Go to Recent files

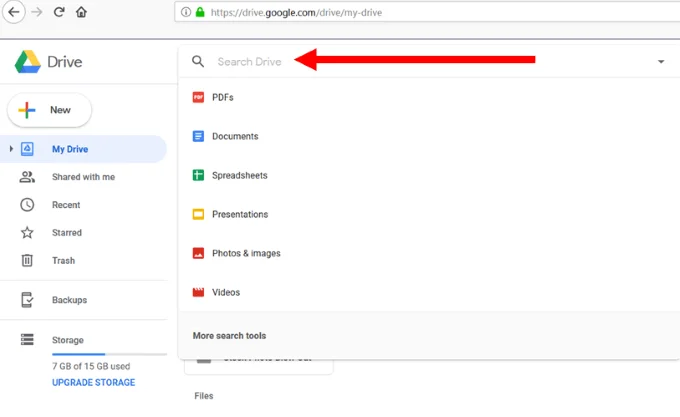(66, 205)
